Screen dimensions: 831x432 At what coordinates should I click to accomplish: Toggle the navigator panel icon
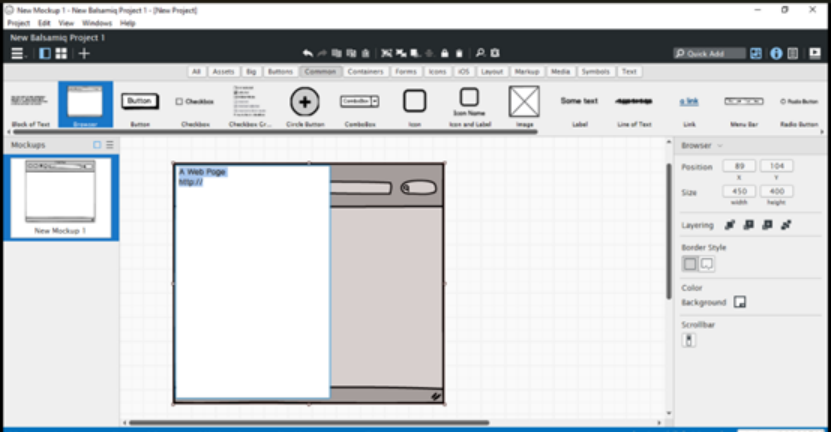(45, 54)
